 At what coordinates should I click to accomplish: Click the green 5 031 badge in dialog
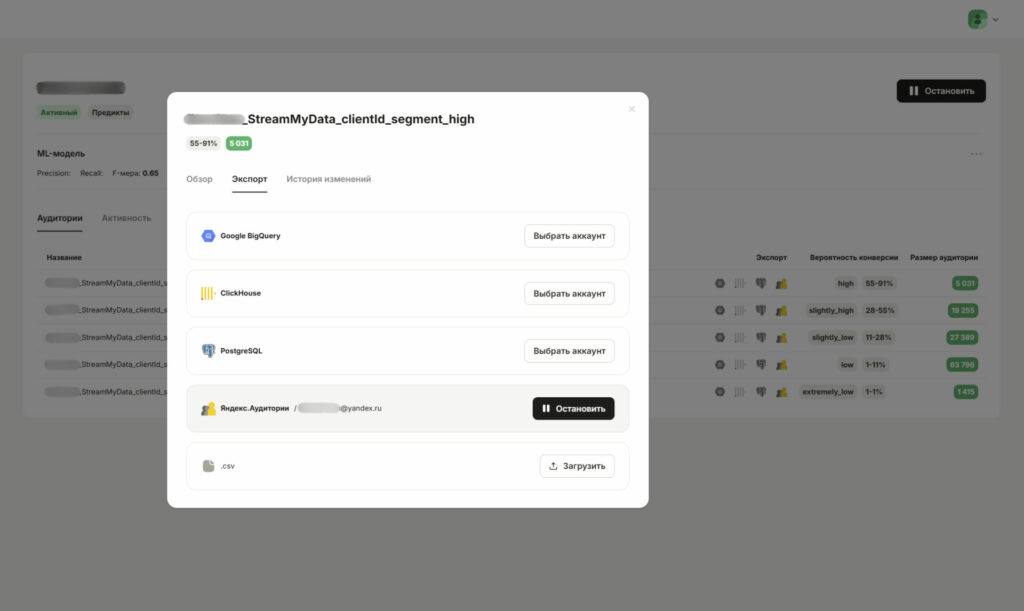(238, 144)
